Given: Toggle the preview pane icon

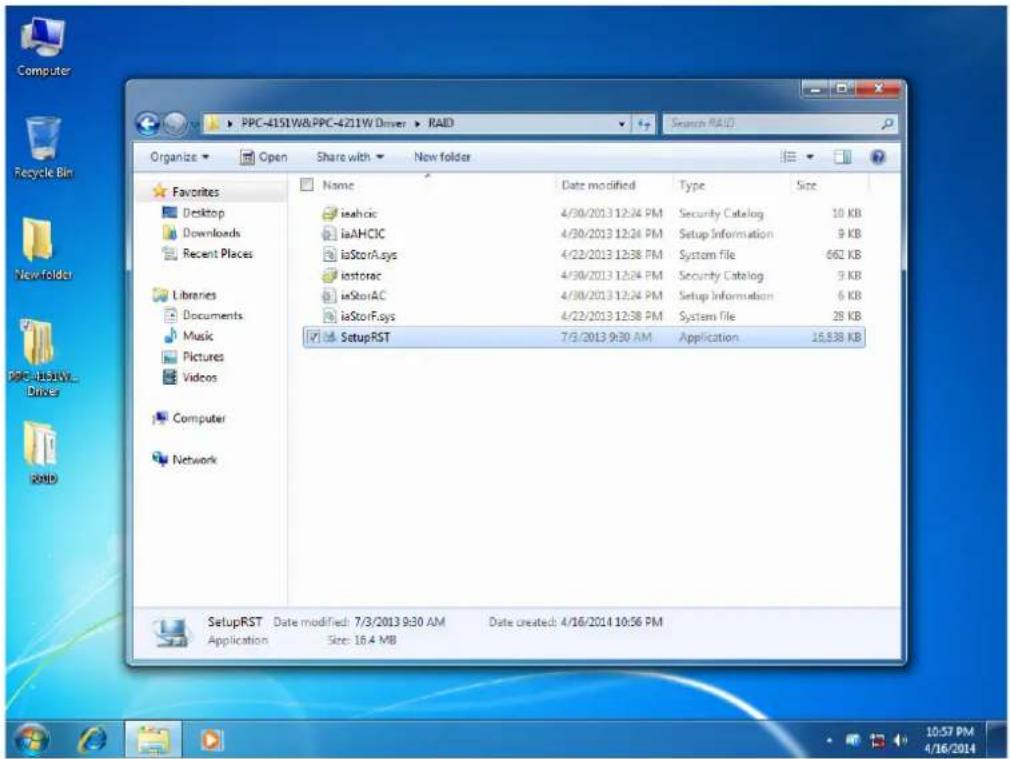Looking at the screenshot, I should pyautogui.click(x=843, y=157).
